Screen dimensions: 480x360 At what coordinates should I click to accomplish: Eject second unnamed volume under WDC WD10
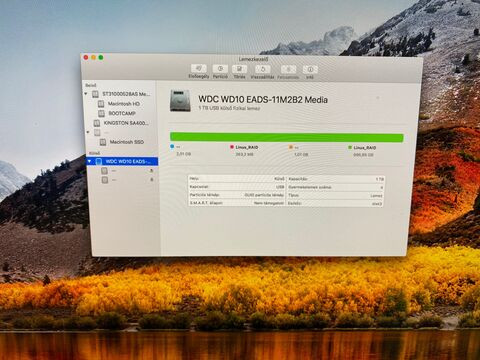pos(152,179)
